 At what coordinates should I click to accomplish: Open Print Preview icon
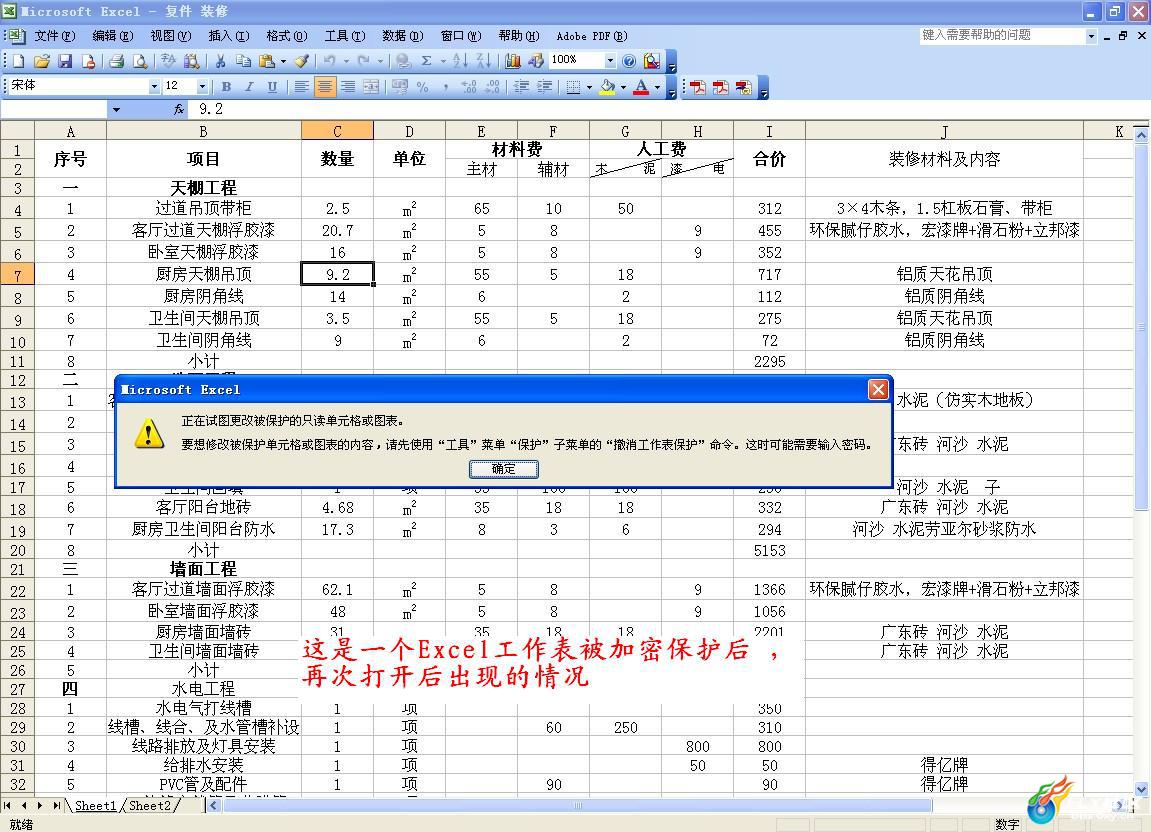click(x=139, y=61)
